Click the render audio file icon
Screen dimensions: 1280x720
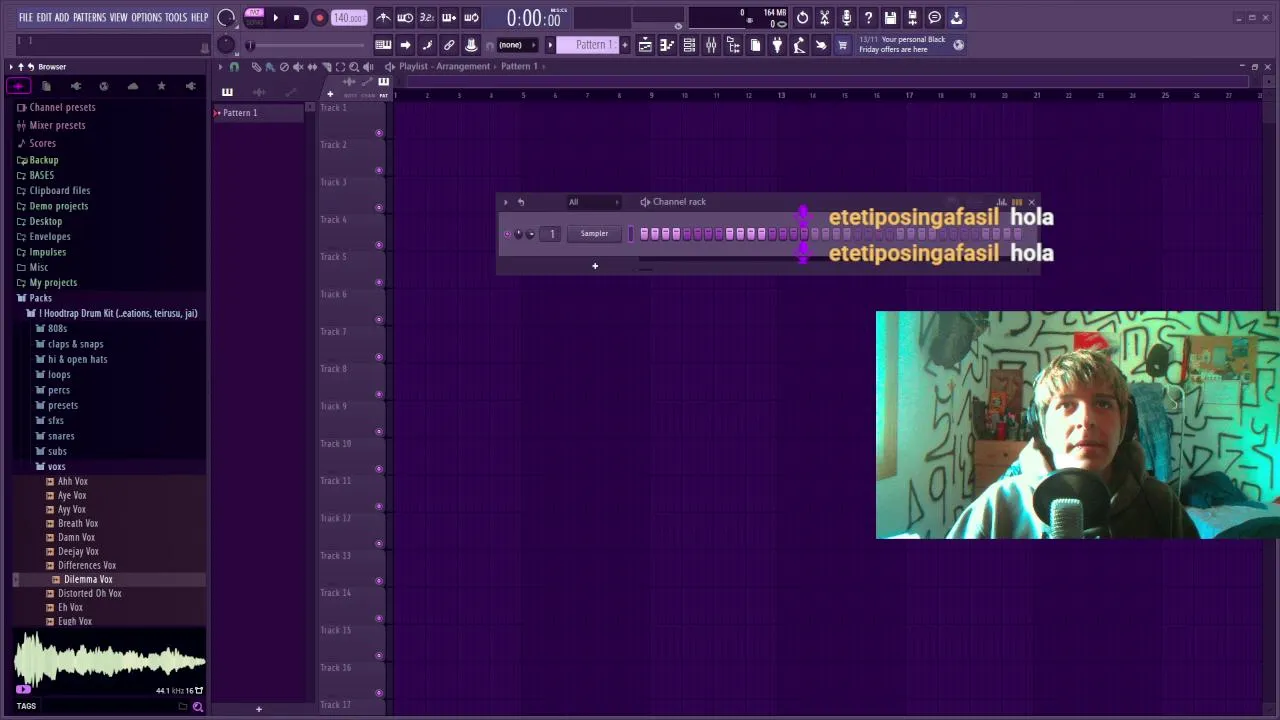coord(912,18)
